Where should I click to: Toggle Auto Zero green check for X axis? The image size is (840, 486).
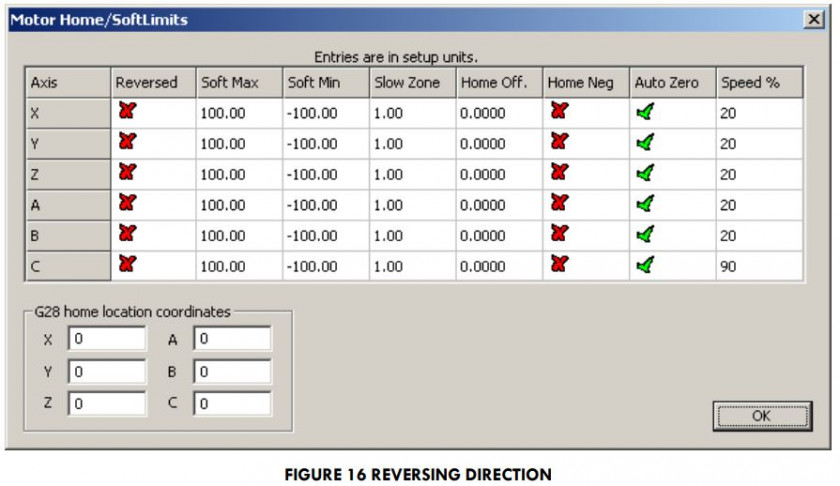coord(645,112)
